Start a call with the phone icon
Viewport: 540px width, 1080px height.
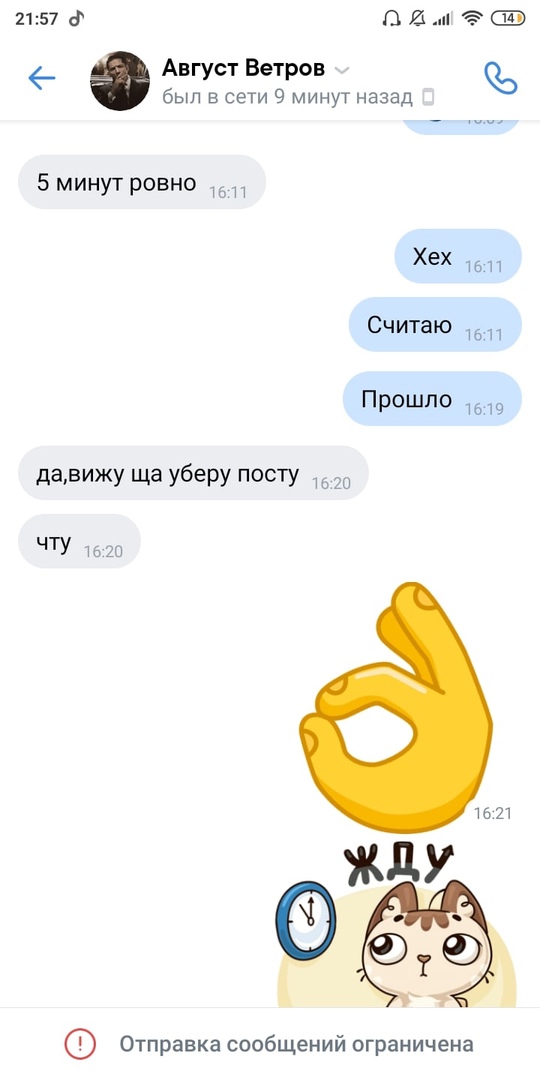501,78
